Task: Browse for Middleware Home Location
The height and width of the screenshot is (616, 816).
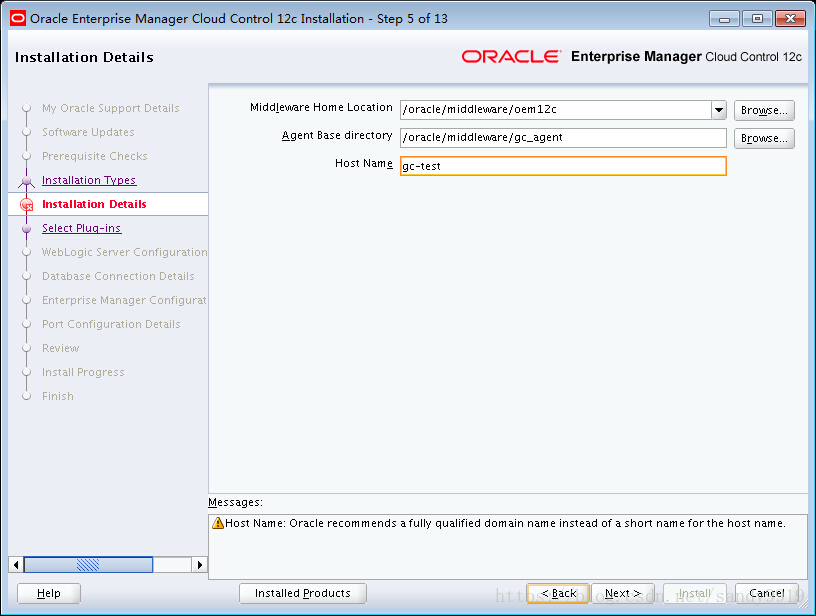Action: (764, 110)
